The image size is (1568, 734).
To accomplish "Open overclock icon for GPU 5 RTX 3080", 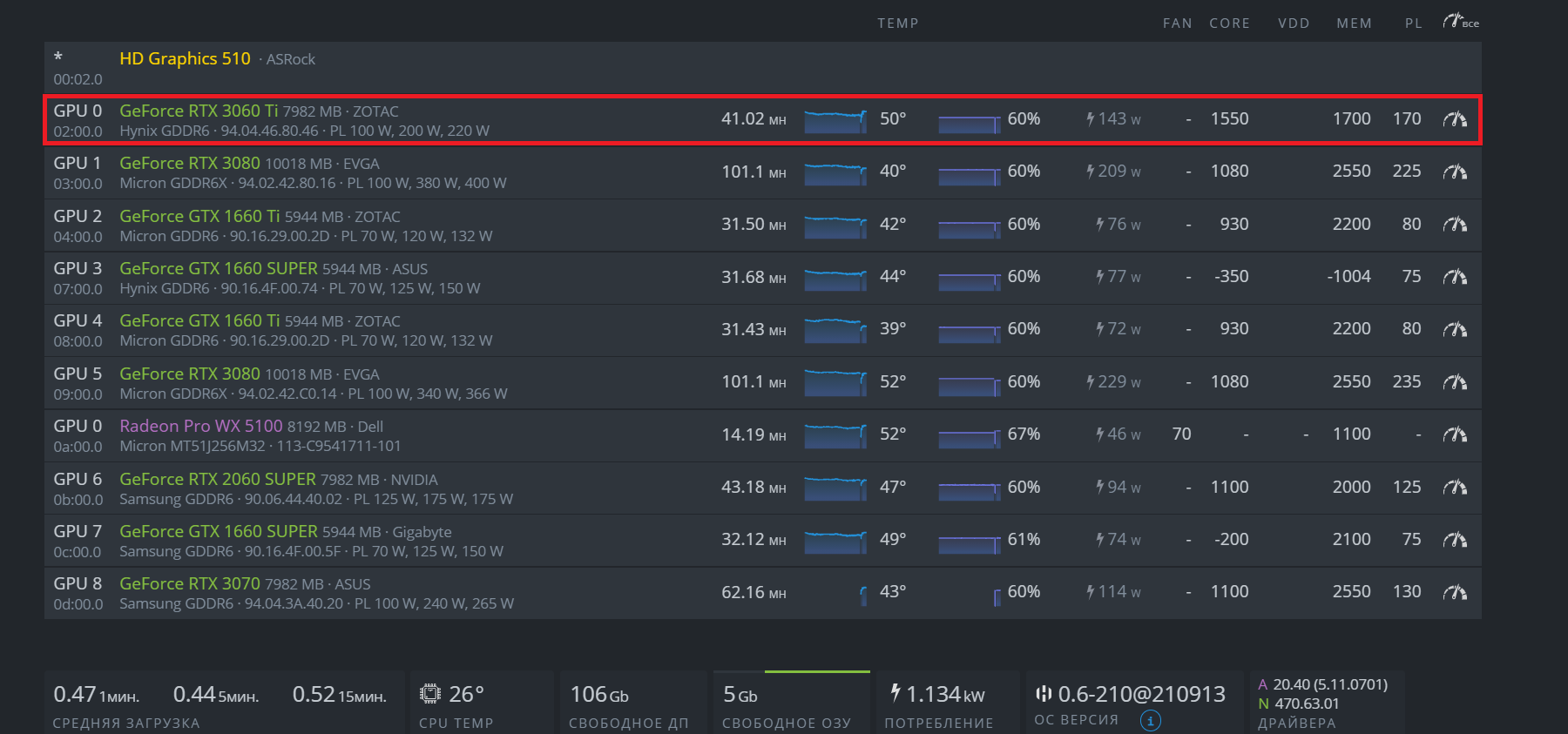I will pos(1455,382).
